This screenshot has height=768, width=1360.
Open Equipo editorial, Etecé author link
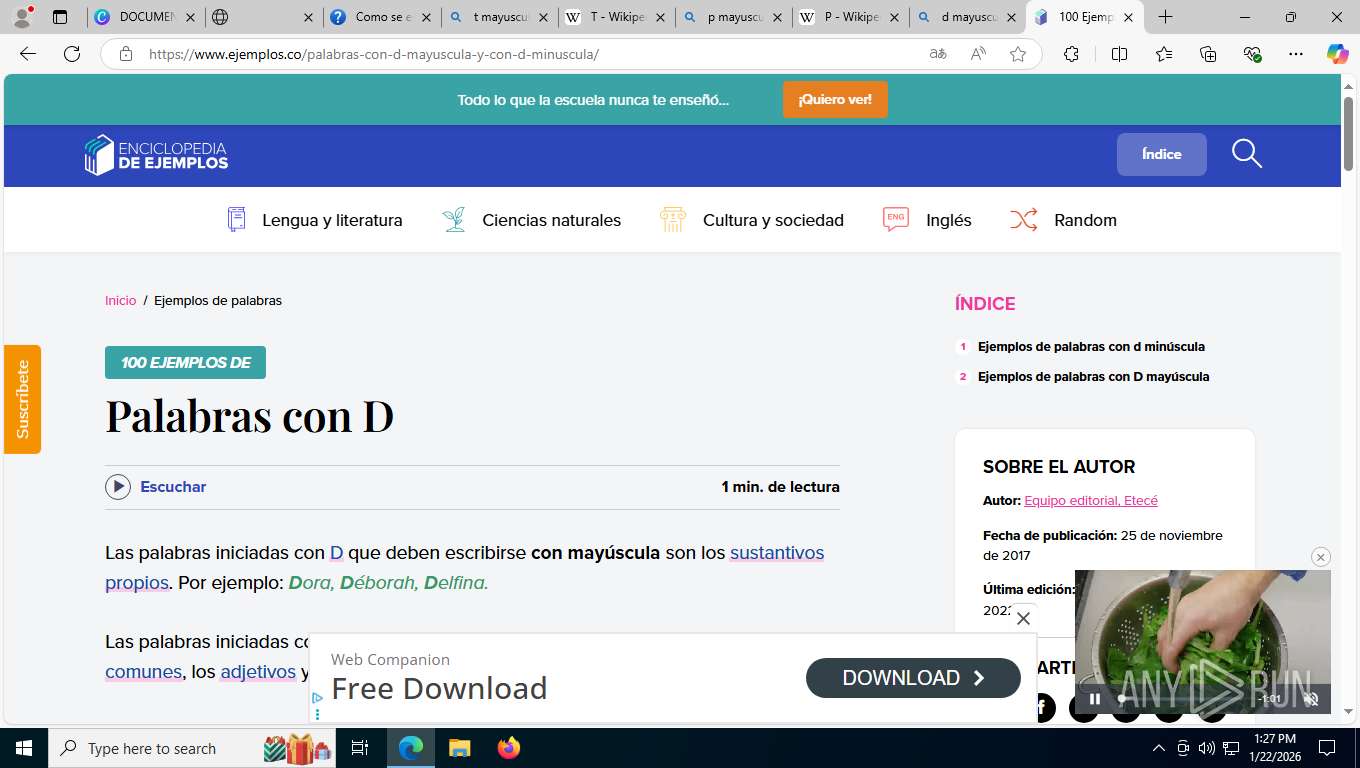pos(1091,500)
